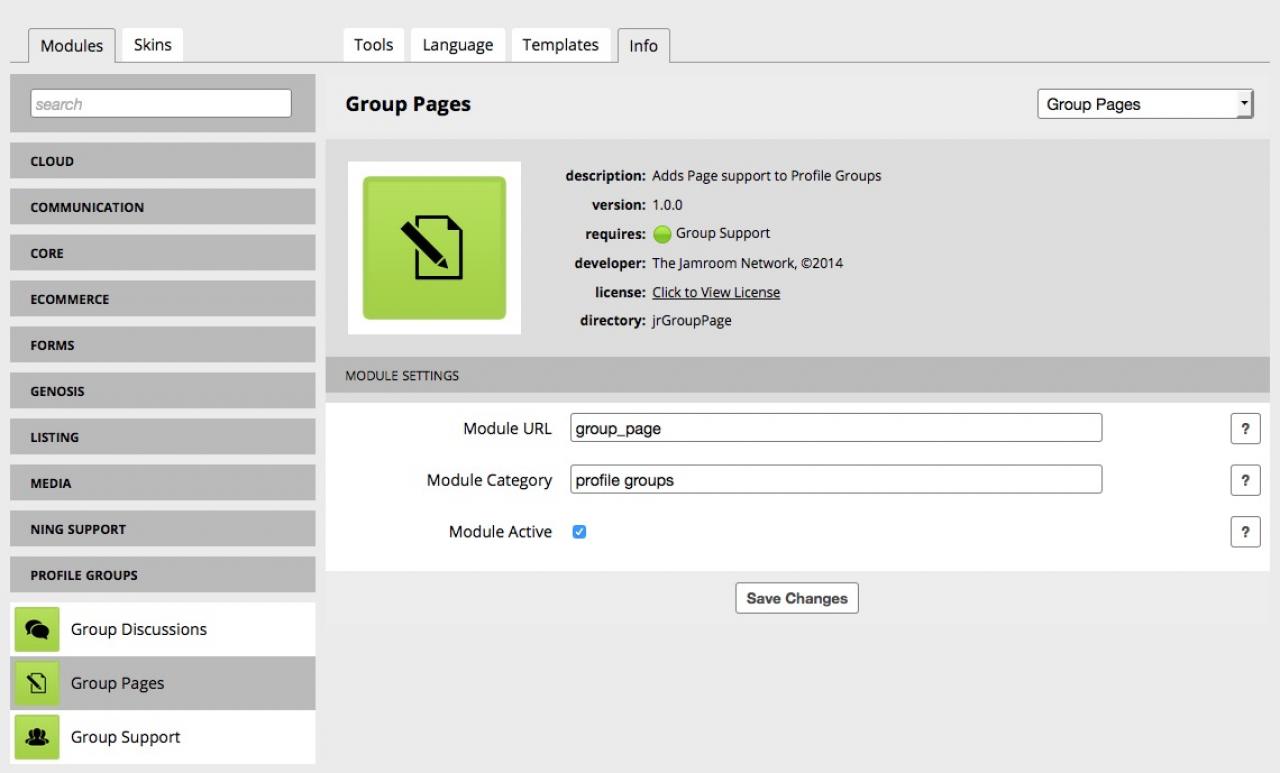This screenshot has height=773, width=1280.
Task: Open help for Module URL field
Action: 1244,429
